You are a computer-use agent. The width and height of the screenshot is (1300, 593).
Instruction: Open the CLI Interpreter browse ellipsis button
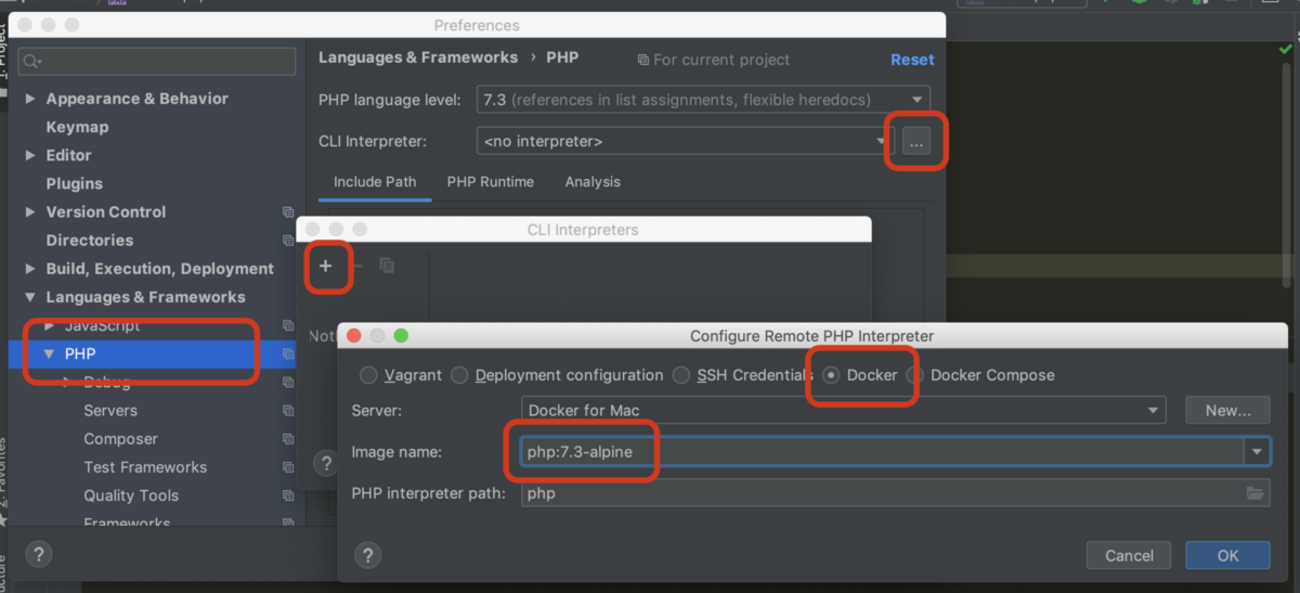tap(916, 142)
